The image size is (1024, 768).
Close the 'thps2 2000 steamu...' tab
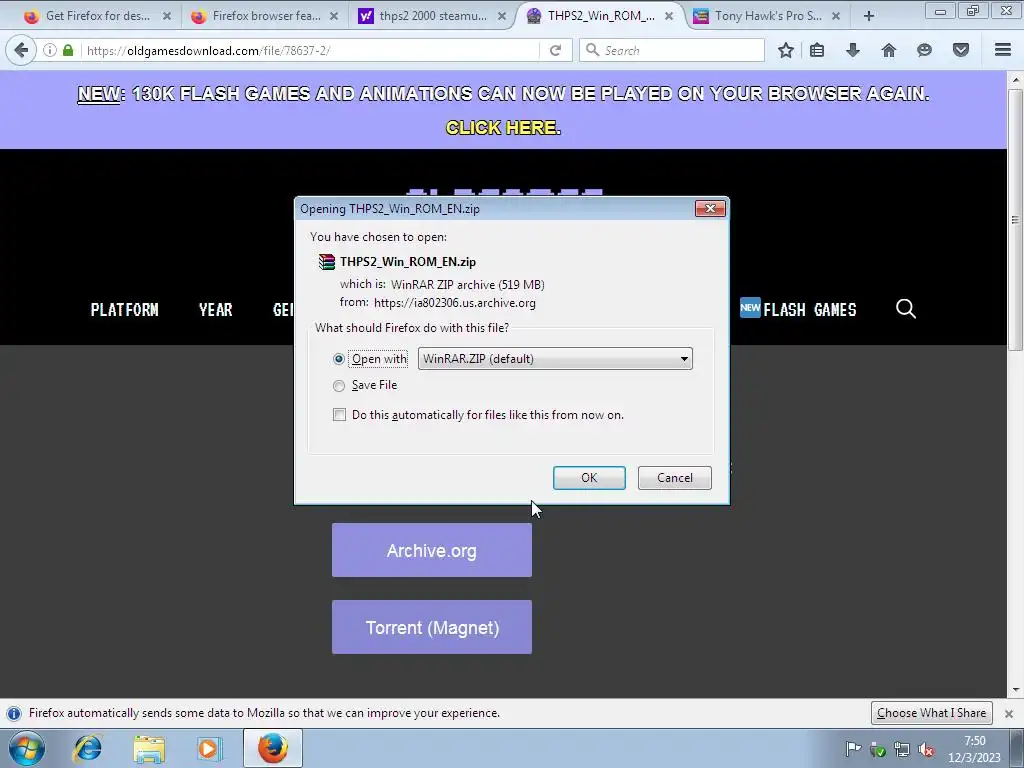point(502,16)
